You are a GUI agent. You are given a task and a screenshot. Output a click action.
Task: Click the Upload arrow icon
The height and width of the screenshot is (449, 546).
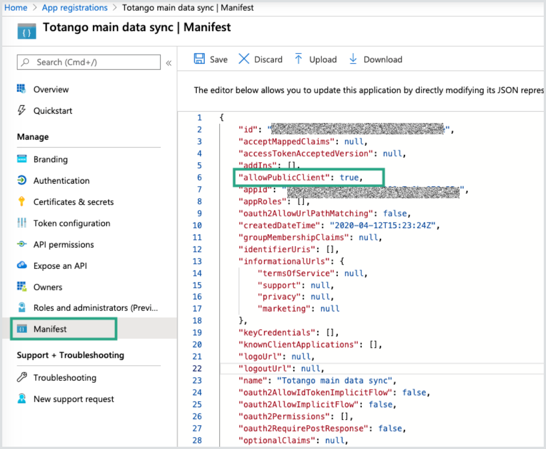tap(298, 59)
